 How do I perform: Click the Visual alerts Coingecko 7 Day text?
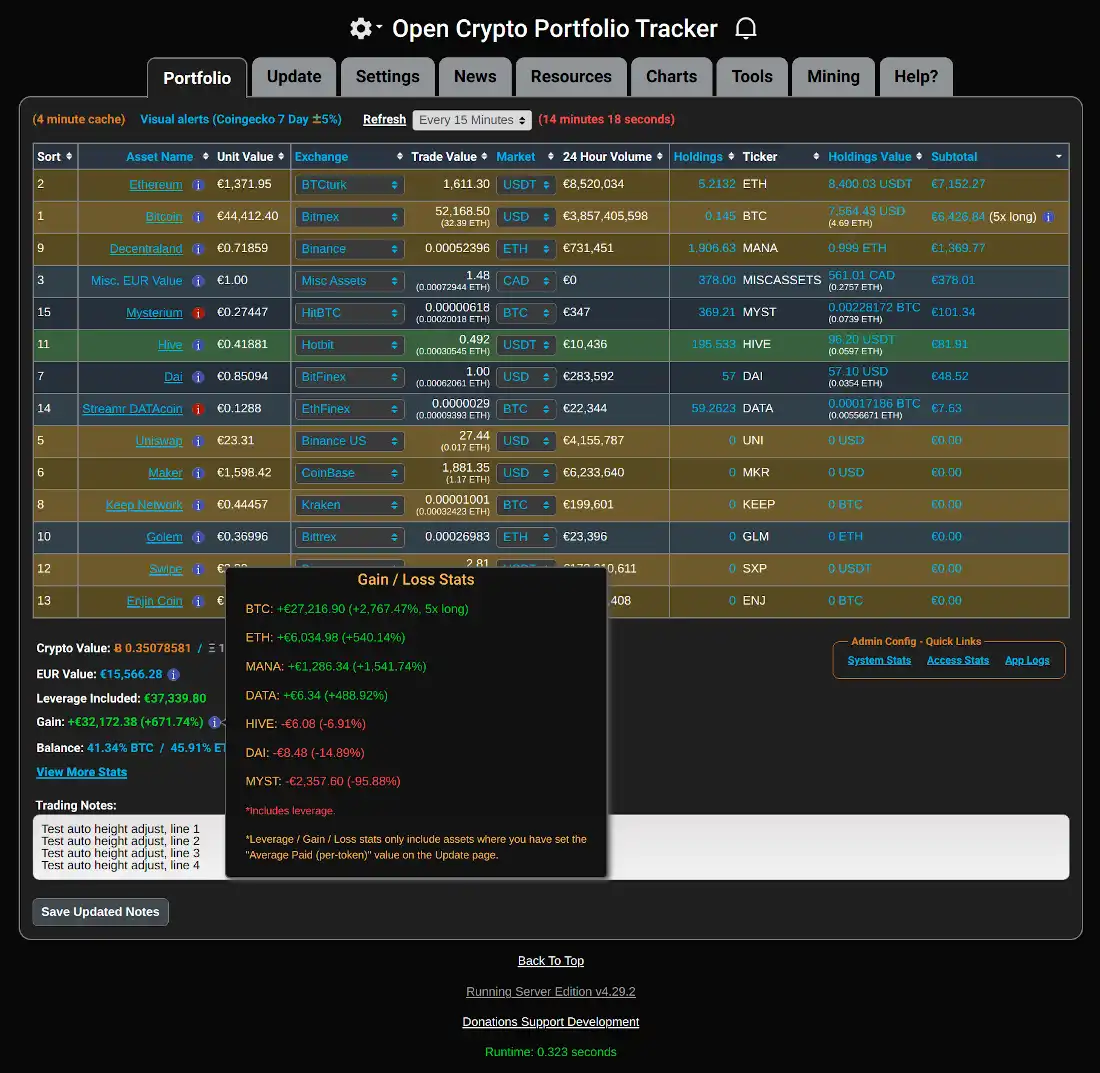tap(241, 120)
